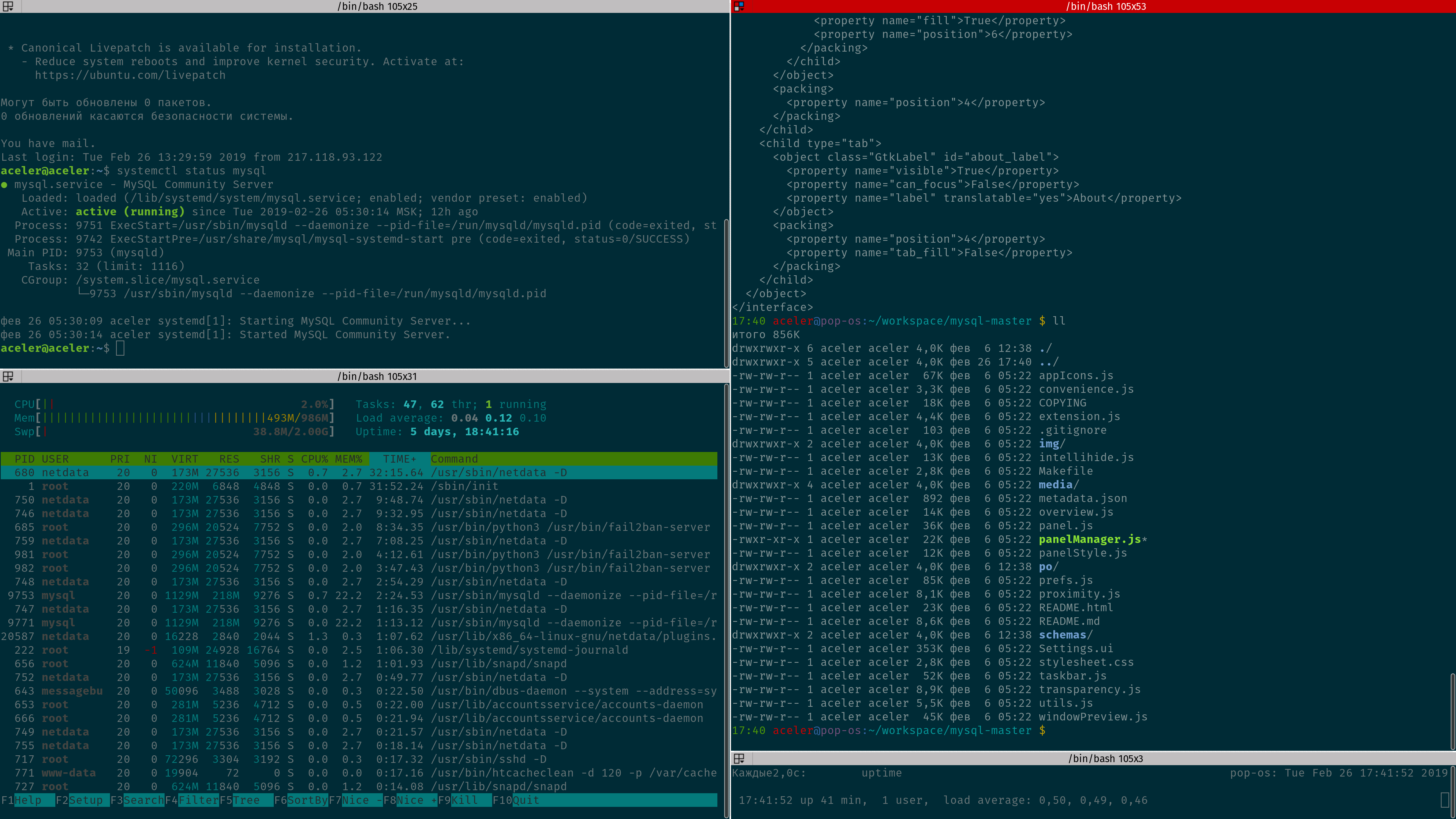Click the htop Mem usage meter bar
Image resolution: width=1456 pixels, height=819 pixels.
pos(175,418)
